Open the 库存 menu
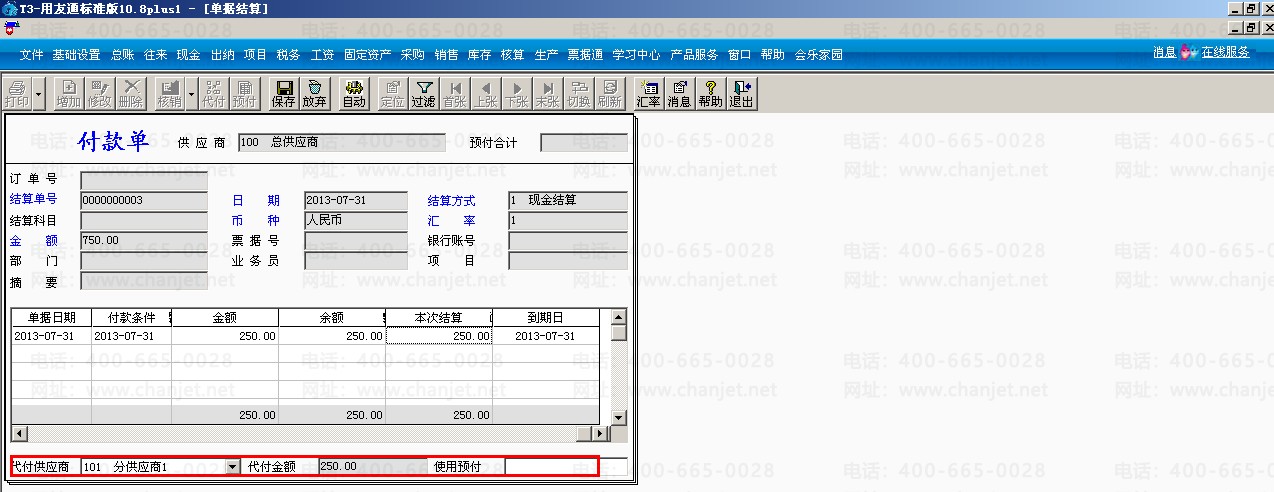 point(479,55)
